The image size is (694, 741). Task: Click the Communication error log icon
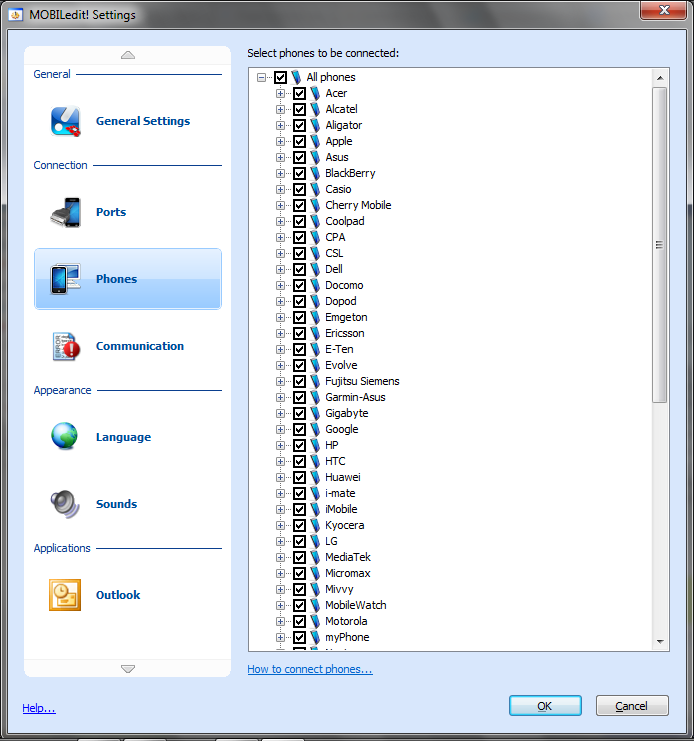pyautogui.click(x=66, y=346)
